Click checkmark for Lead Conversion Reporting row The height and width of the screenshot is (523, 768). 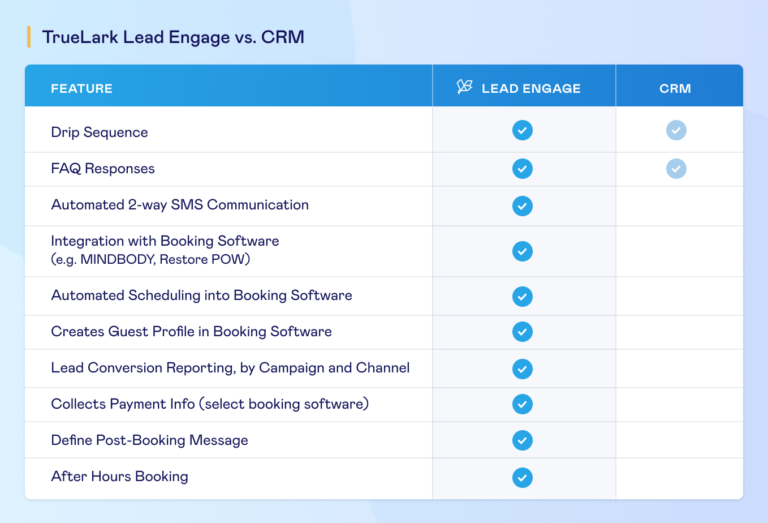pyautogui.click(x=523, y=369)
